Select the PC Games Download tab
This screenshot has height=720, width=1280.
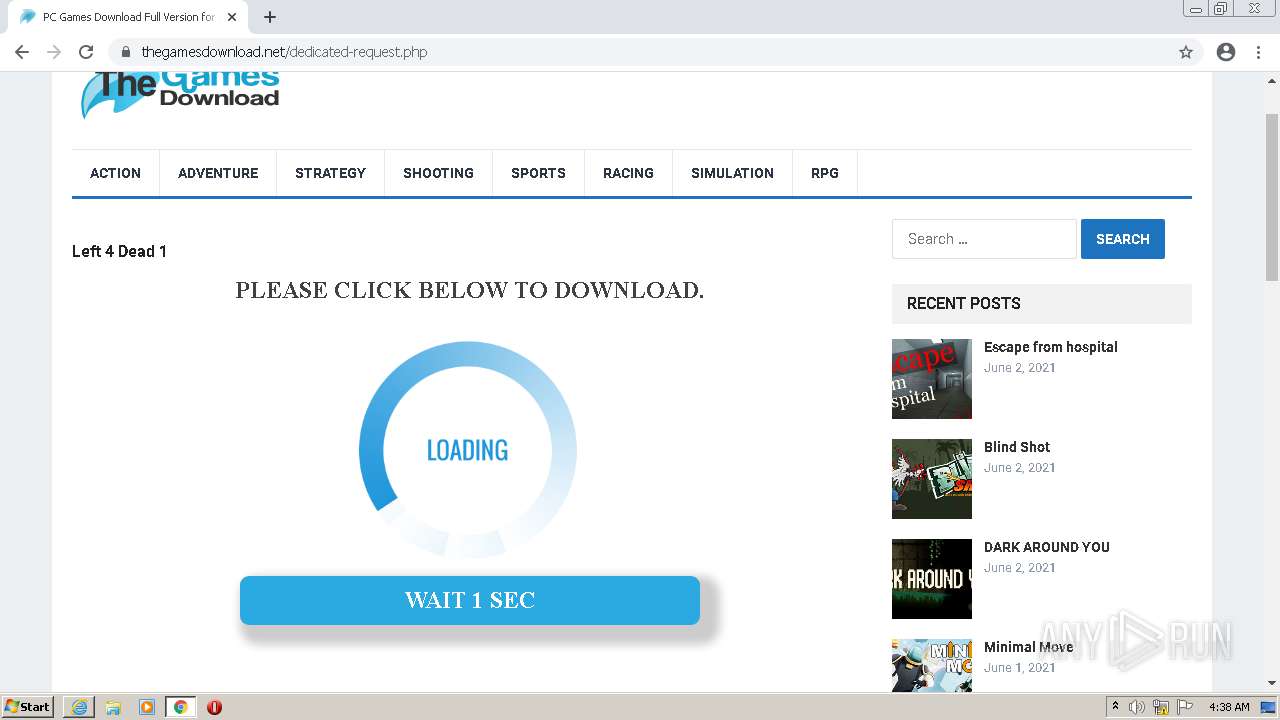pos(127,17)
